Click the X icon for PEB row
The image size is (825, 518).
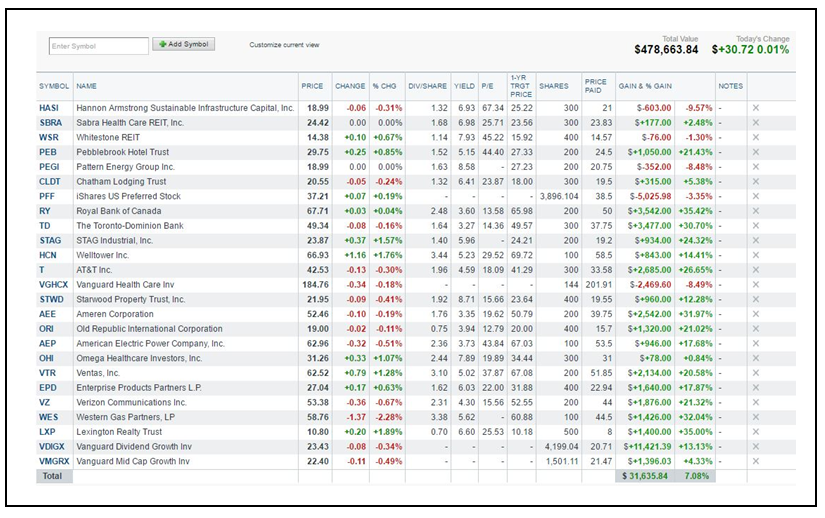pos(756,152)
